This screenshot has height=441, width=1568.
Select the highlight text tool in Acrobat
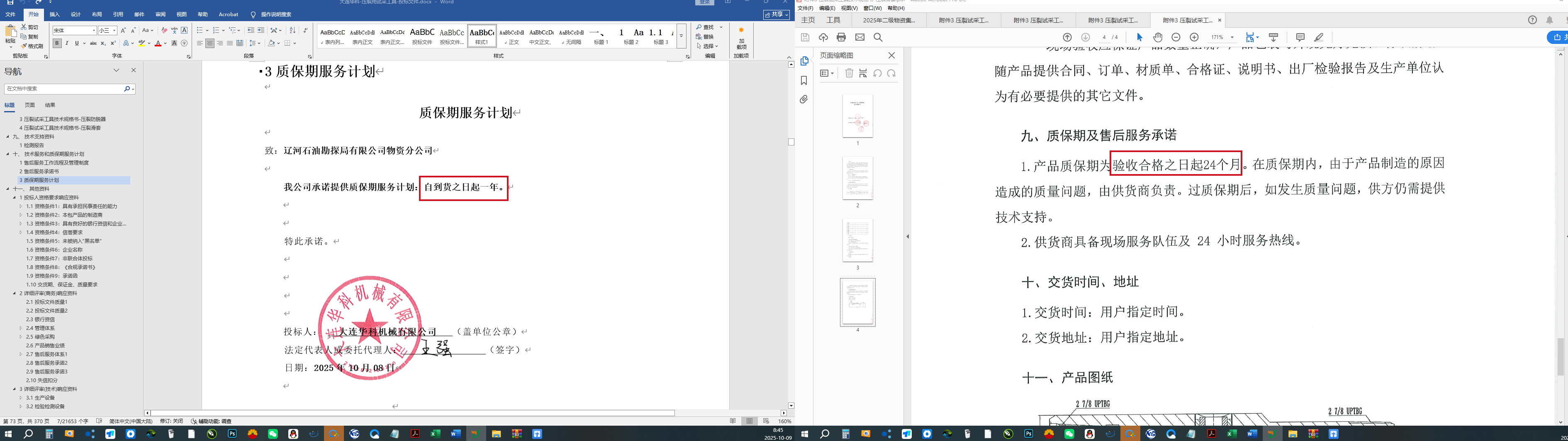[1318, 37]
